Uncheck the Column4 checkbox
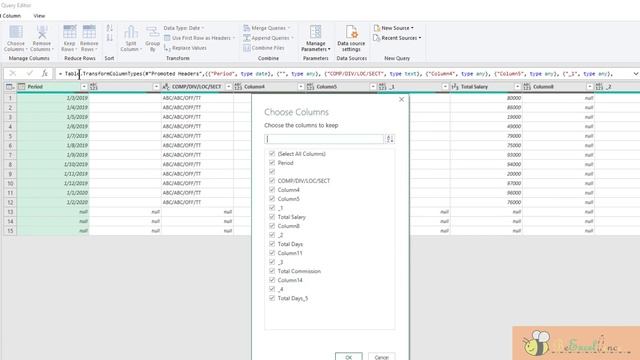 coord(272,189)
